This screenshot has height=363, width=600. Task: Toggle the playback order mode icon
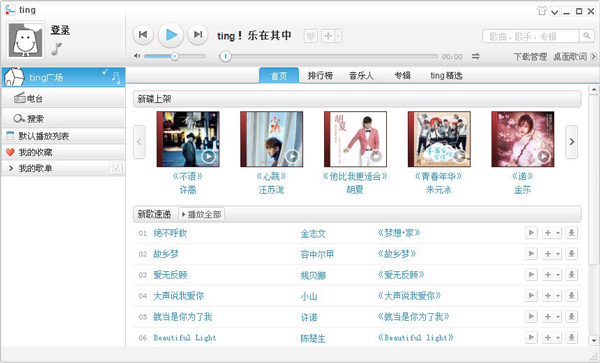[476, 56]
